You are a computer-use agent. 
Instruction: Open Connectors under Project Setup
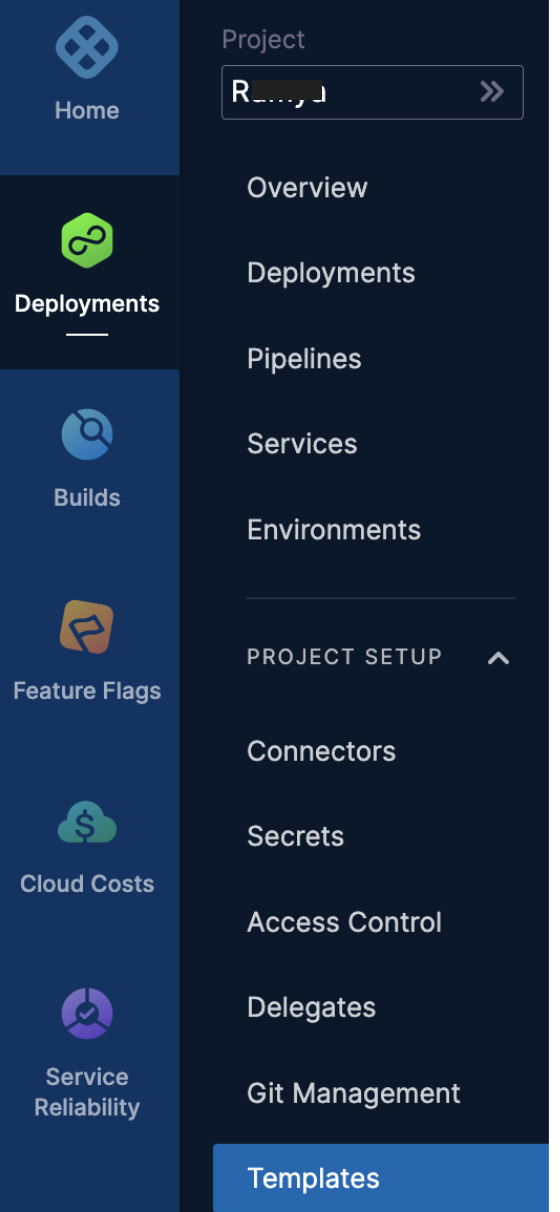[321, 751]
